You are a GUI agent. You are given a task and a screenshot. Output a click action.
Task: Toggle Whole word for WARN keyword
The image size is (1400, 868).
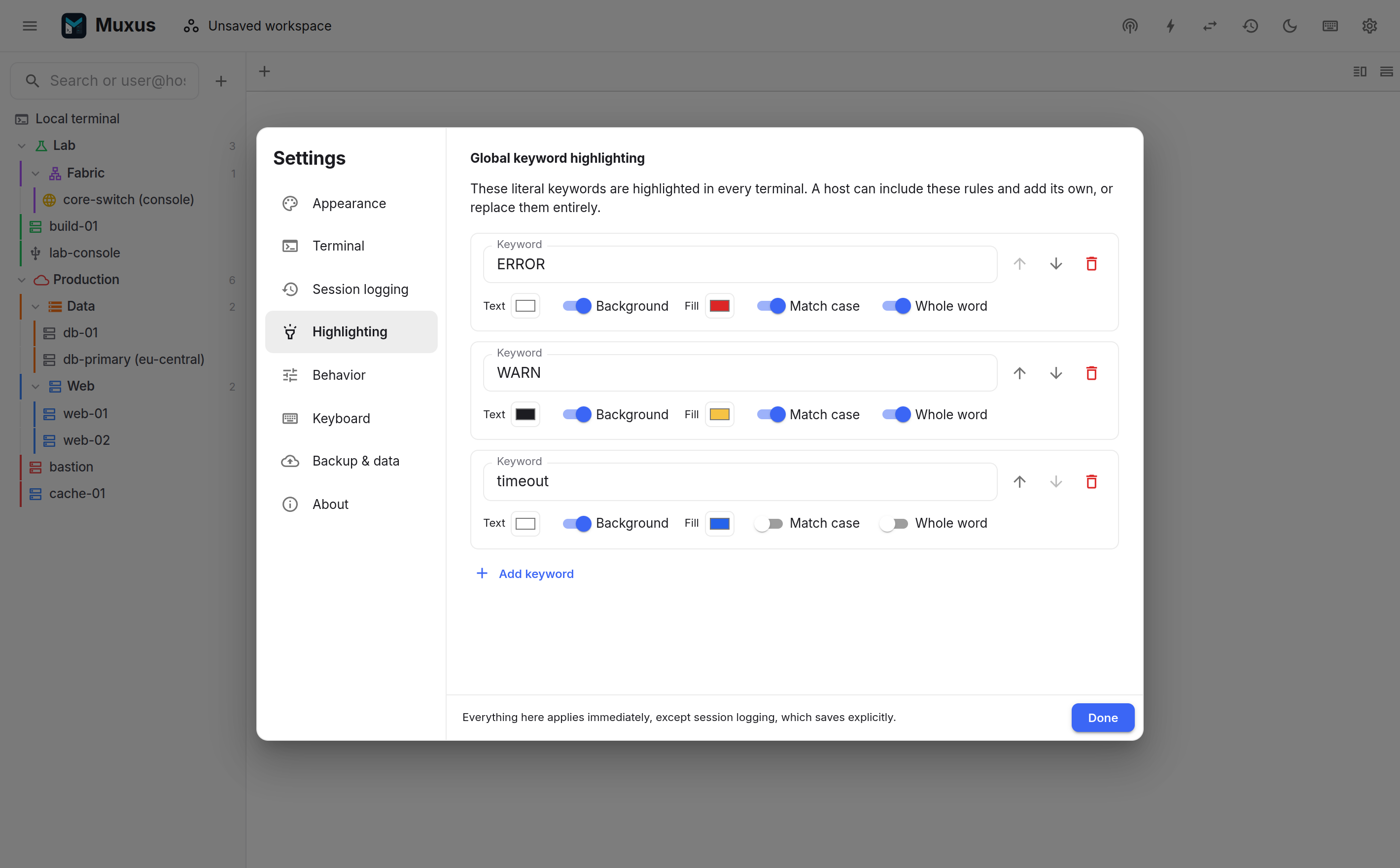tap(896, 414)
